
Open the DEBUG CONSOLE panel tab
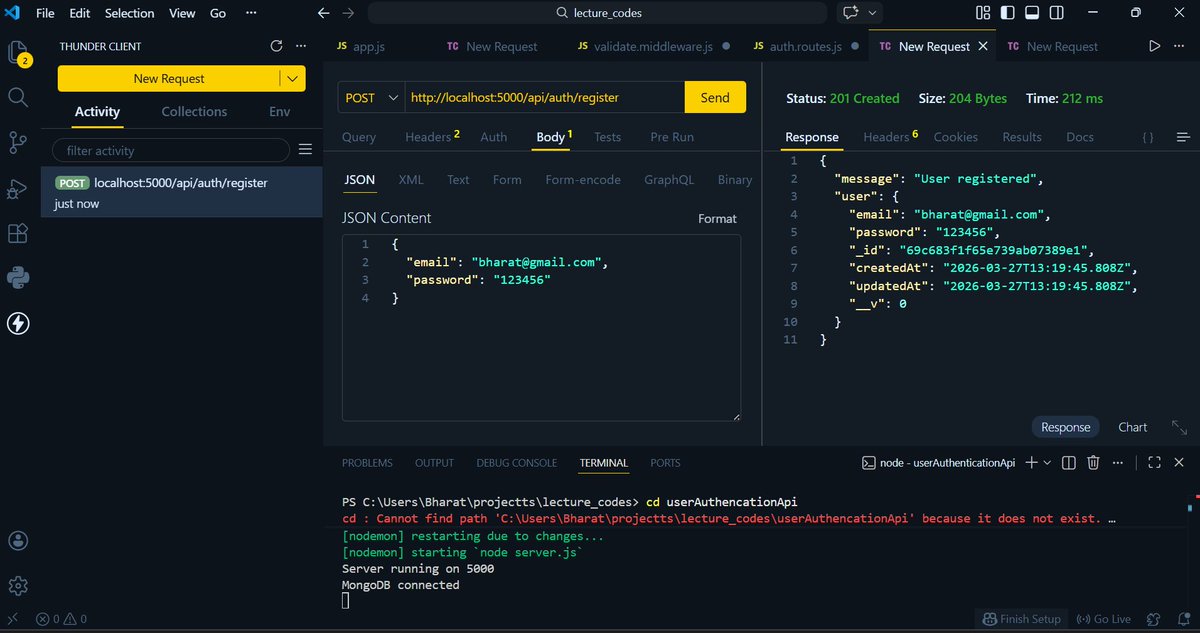coord(517,463)
